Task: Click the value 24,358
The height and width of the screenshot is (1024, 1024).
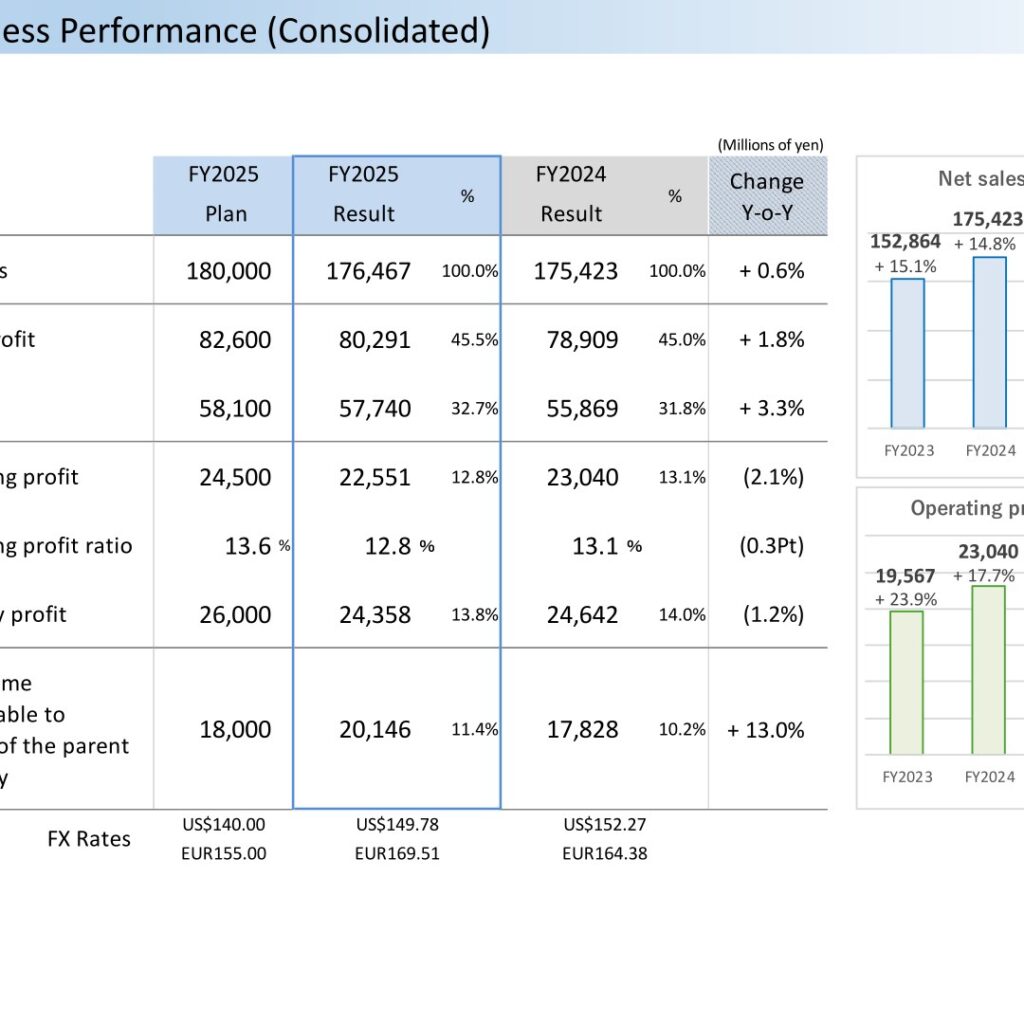Action: [x=375, y=615]
